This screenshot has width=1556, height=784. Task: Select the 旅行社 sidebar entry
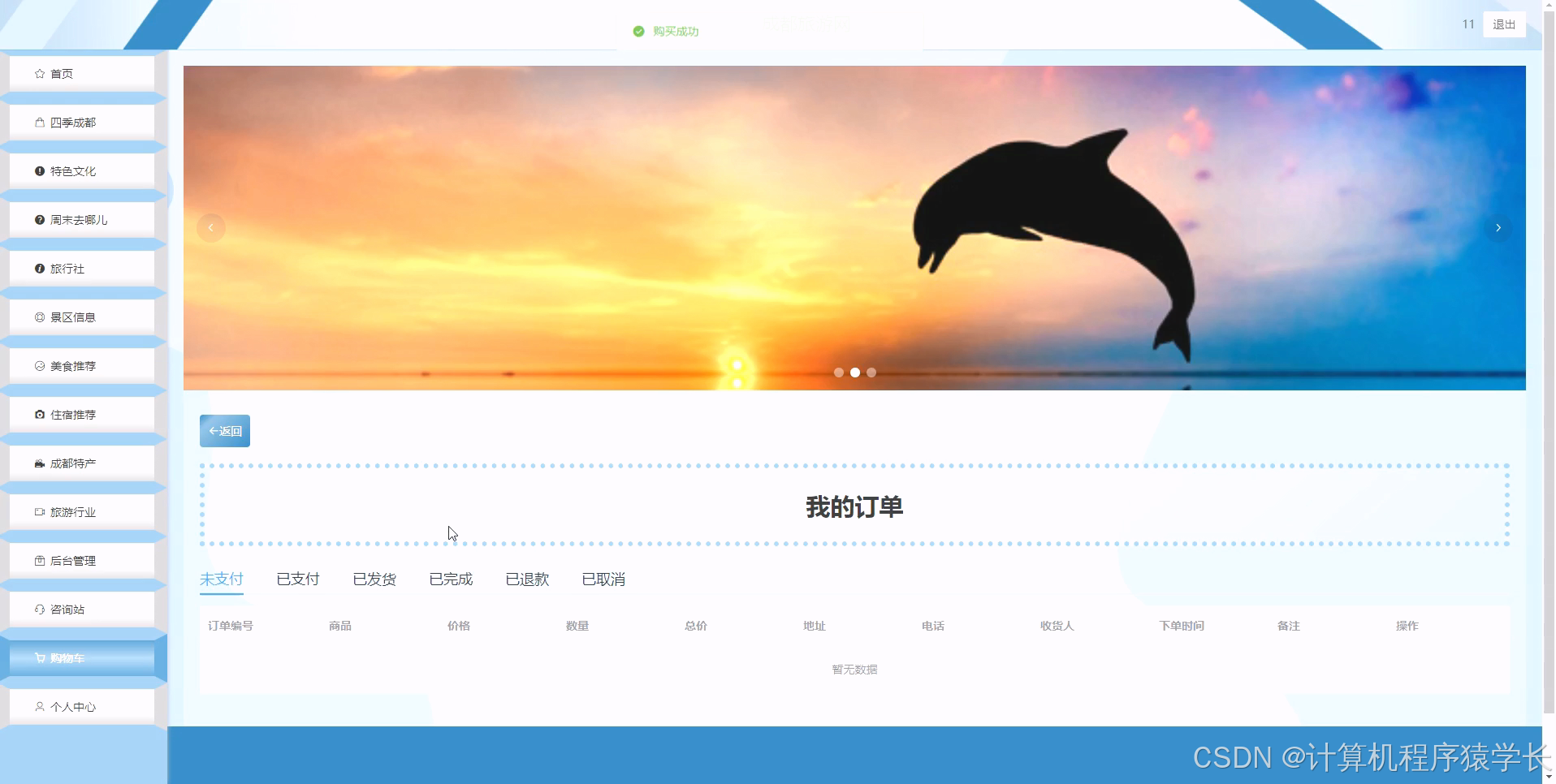[x=67, y=268]
